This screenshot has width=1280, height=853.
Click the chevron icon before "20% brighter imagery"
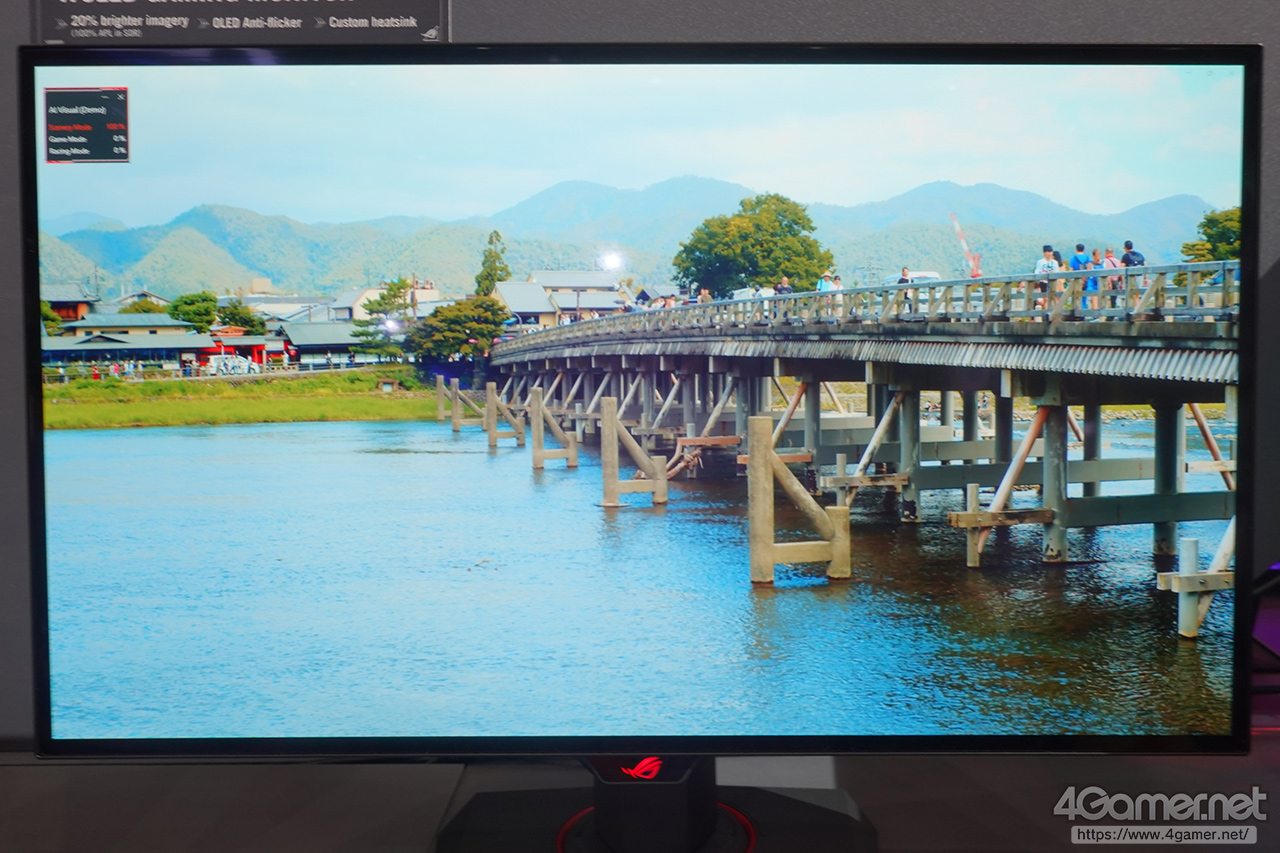pyautogui.click(x=60, y=22)
